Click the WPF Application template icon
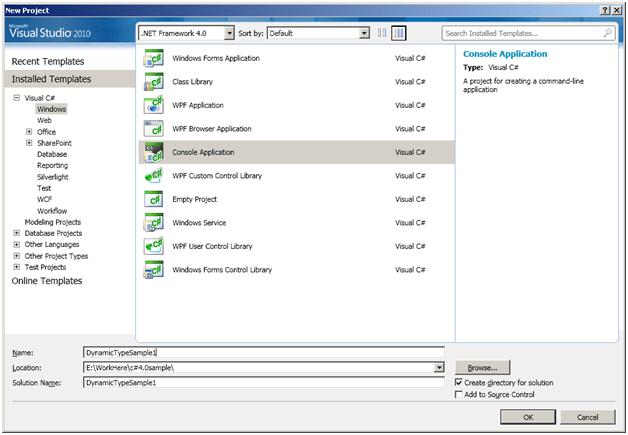This screenshot has height=435, width=628. point(154,105)
